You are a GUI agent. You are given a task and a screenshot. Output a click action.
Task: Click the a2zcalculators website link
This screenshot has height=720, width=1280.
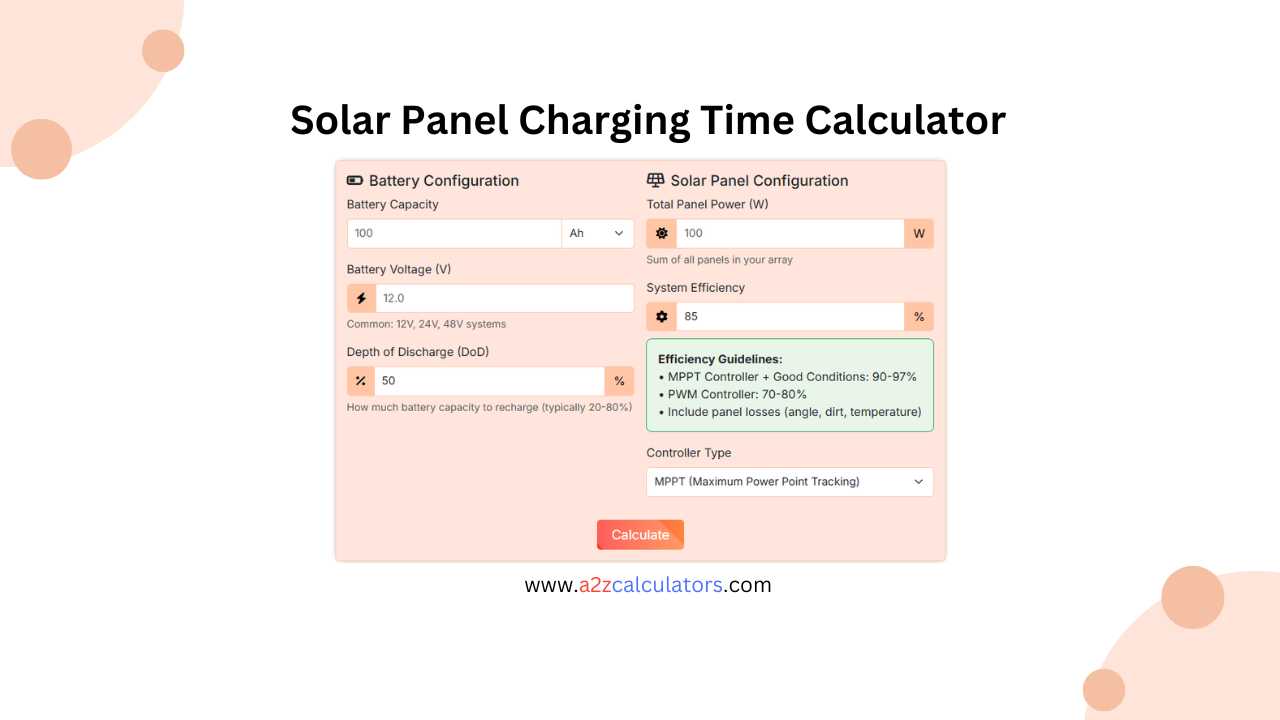[x=648, y=585]
